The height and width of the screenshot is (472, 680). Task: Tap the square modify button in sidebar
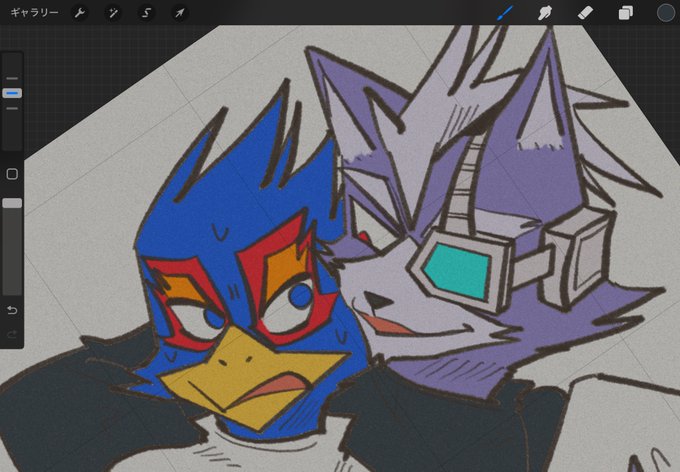tap(12, 174)
